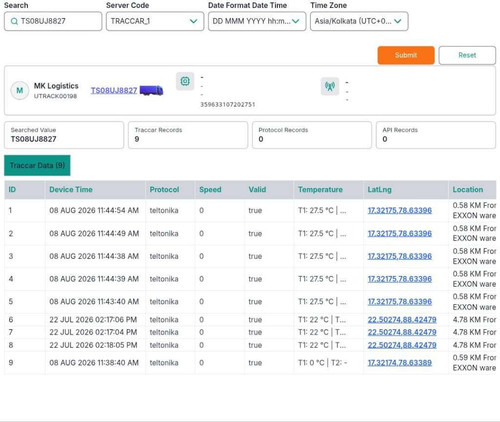Viewport: 500px width, 422px height.
Task: Open the Time Zone Asia/Kolkata dropdown
Action: (x=359, y=21)
